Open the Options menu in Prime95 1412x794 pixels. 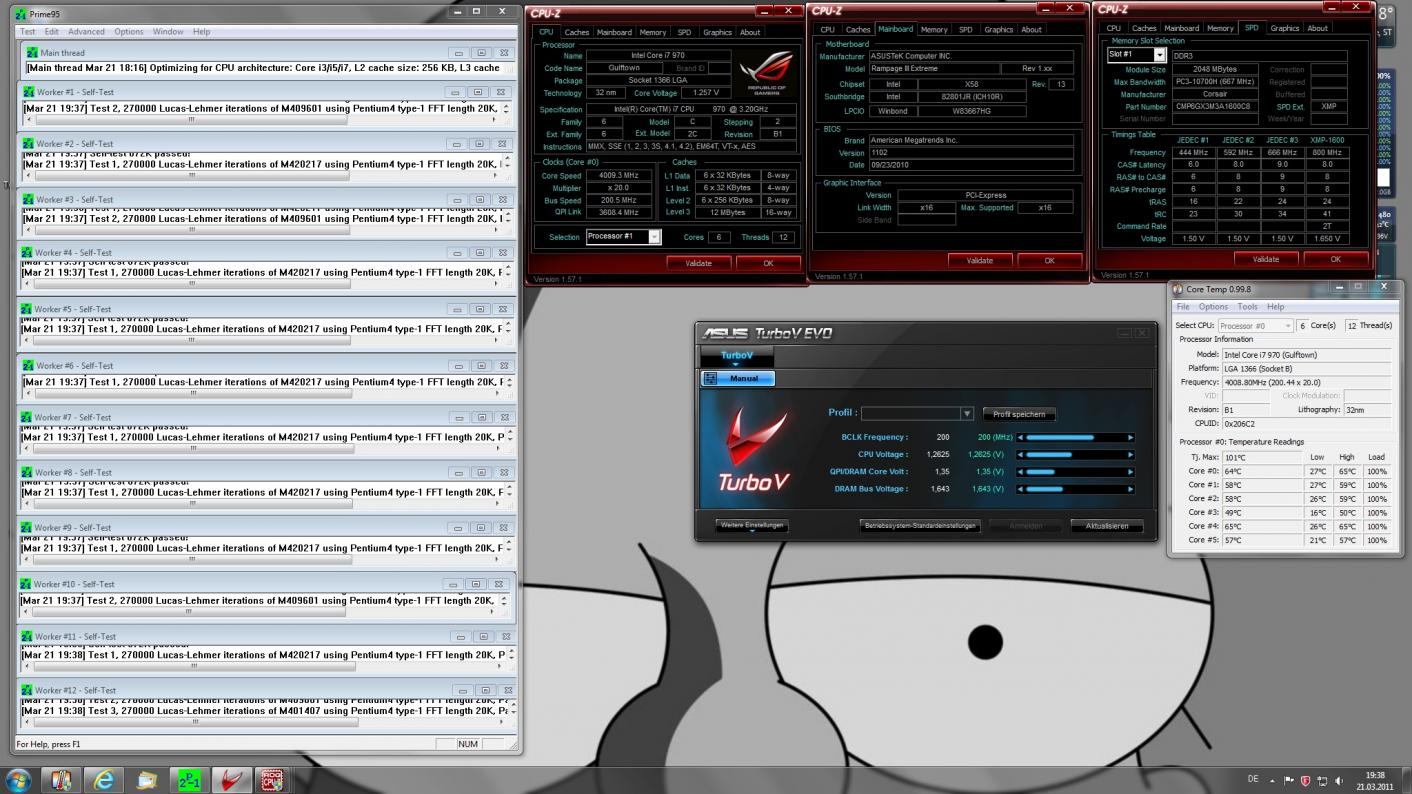point(129,32)
